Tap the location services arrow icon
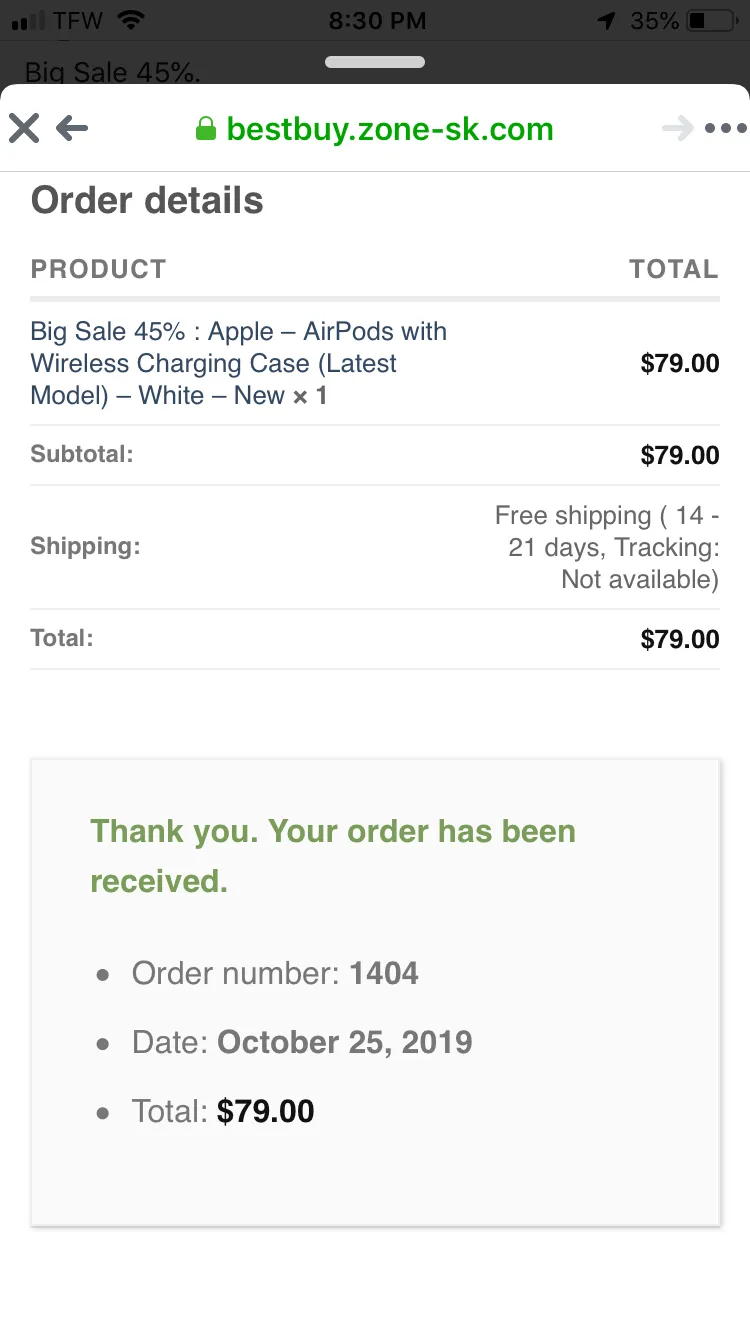This screenshot has height=1334, width=750. tap(606, 20)
